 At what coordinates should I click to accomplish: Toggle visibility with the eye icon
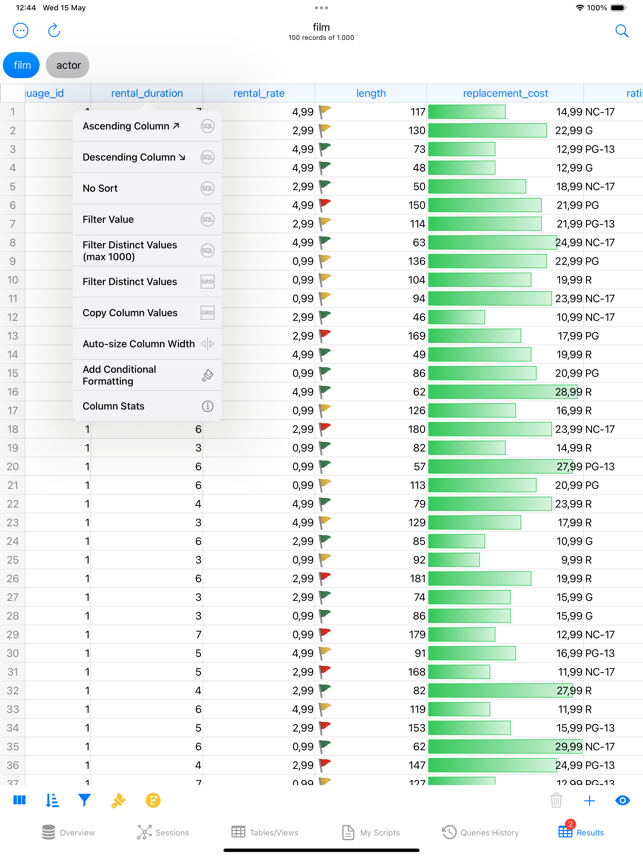(622, 800)
